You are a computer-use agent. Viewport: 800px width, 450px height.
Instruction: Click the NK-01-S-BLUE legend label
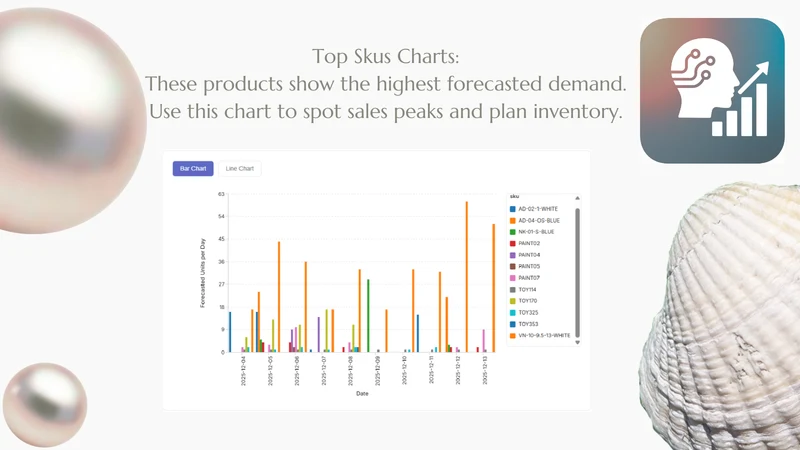point(536,232)
